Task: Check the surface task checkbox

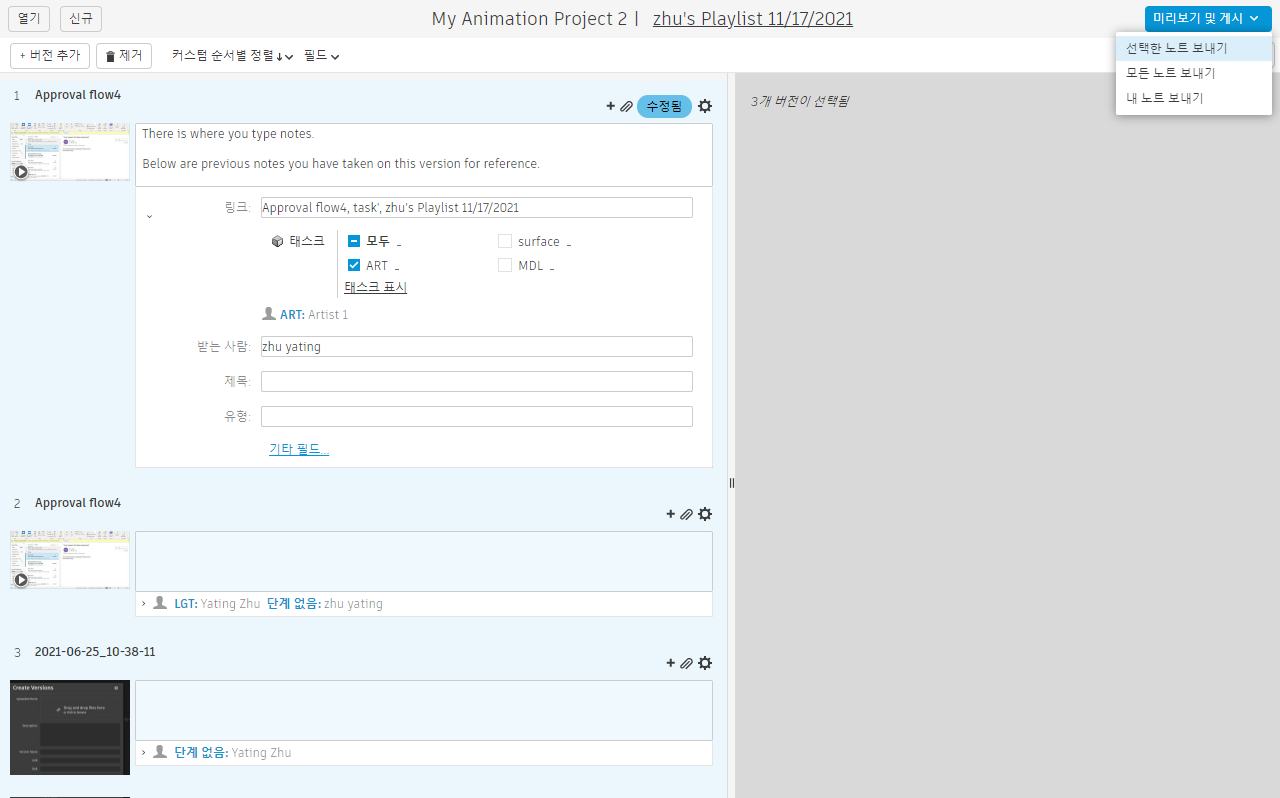Action: click(x=505, y=241)
